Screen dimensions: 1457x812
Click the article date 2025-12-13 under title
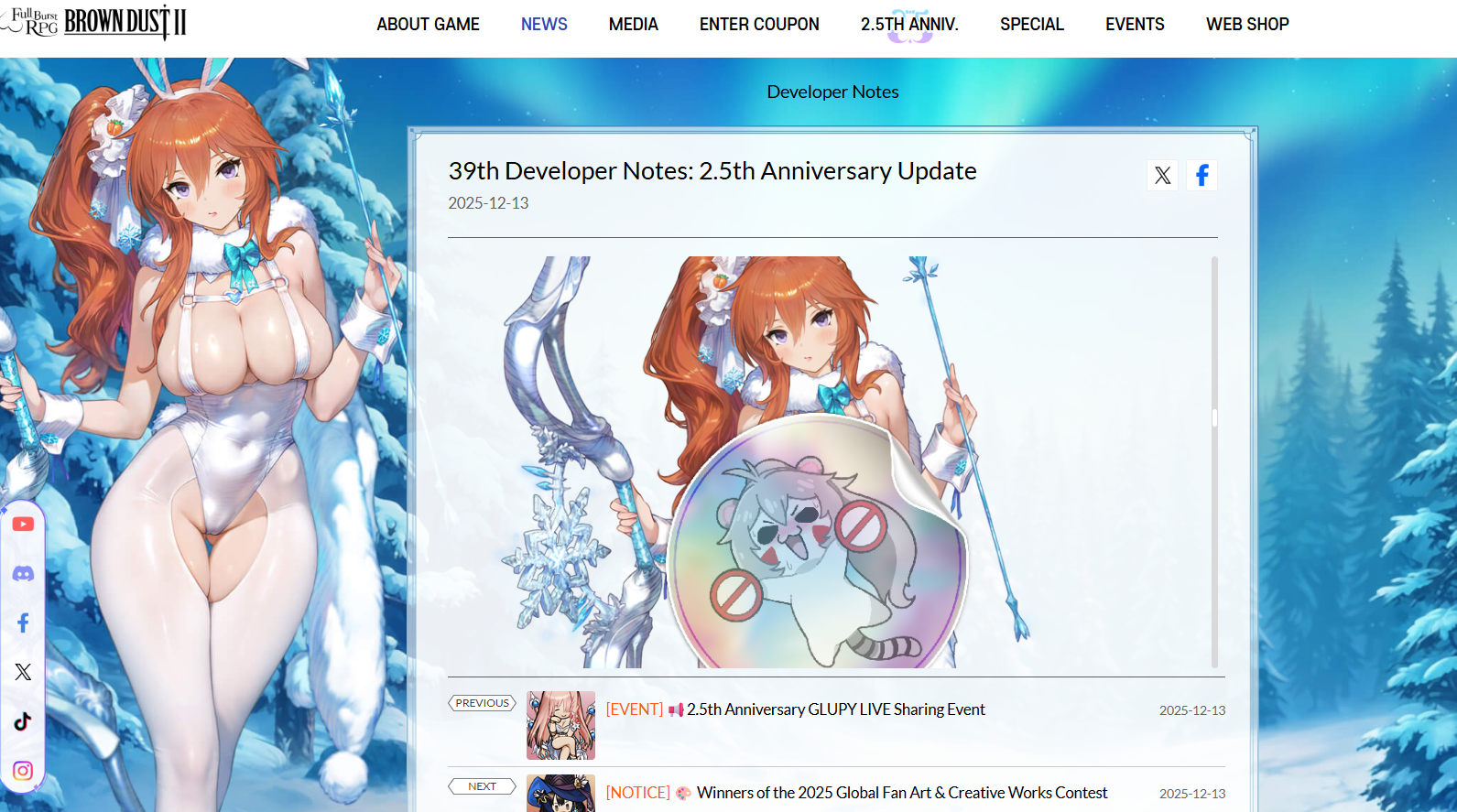(x=488, y=203)
